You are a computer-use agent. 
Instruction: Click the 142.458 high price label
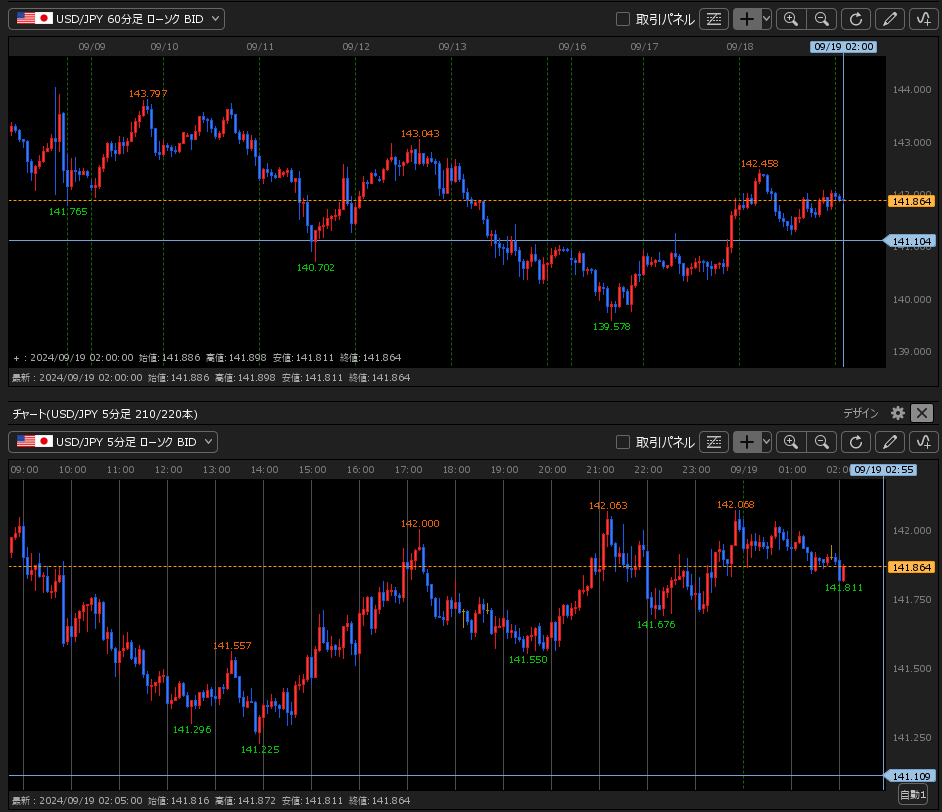(x=759, y=163)
